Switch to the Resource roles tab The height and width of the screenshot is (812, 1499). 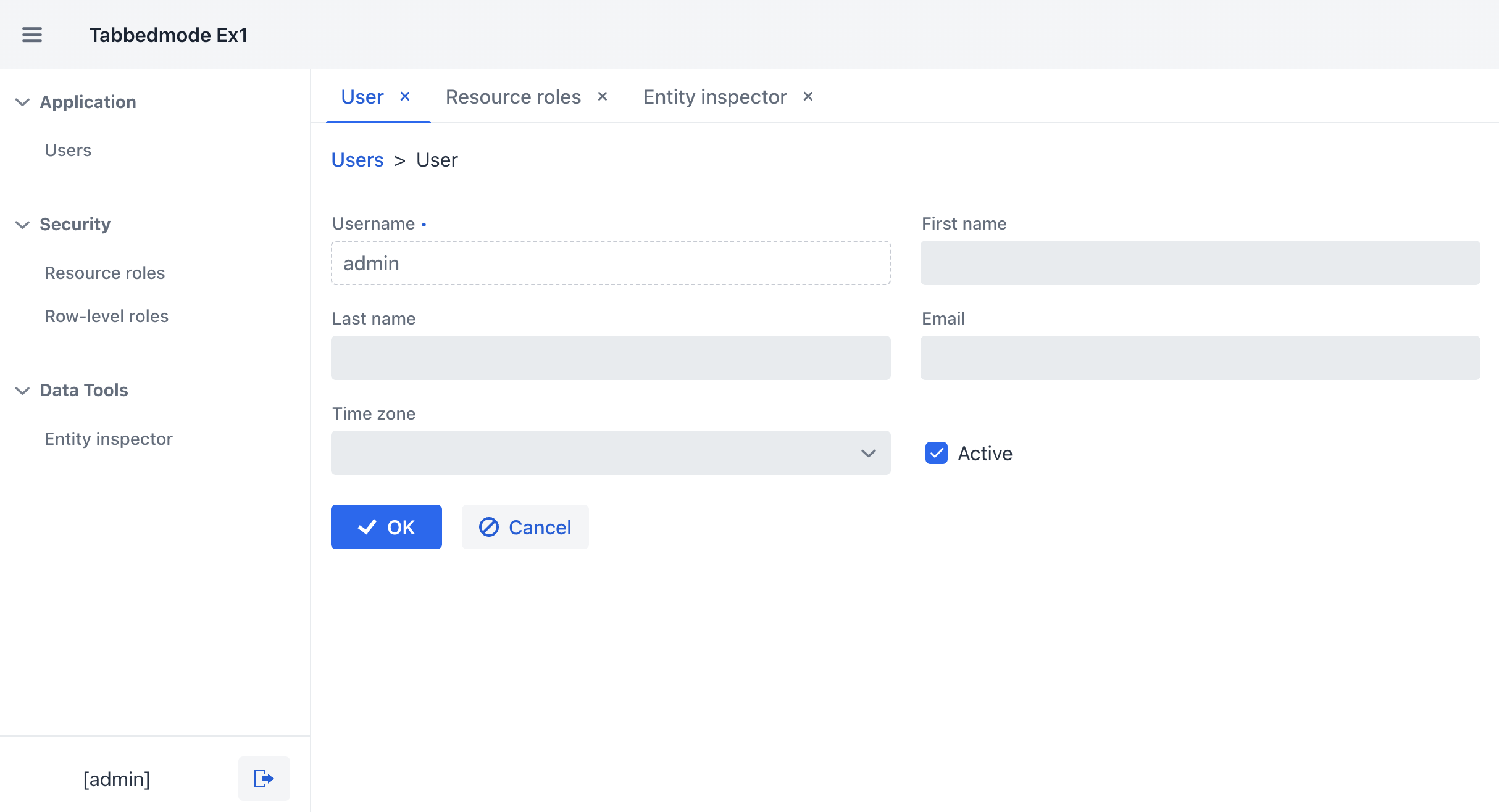513,96
